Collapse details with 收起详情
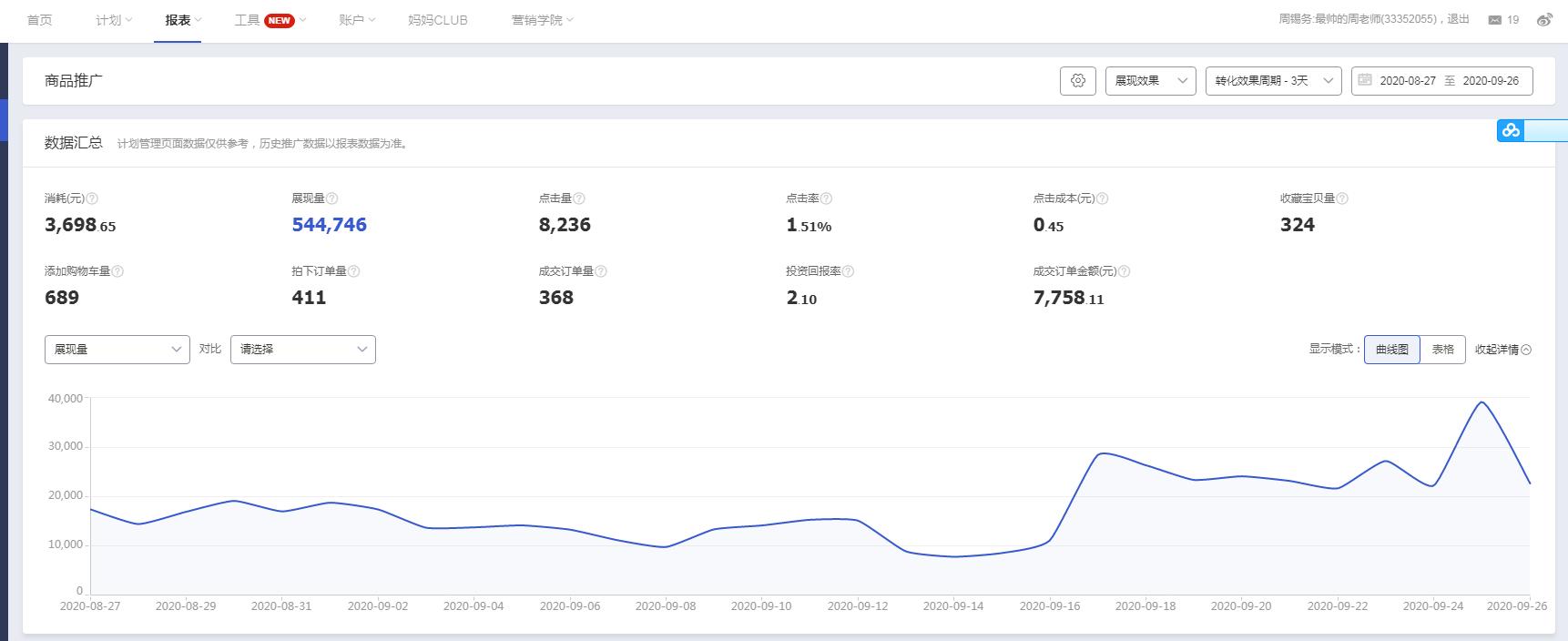Viewport: 1568px width, 641px height. point(1502,350)
